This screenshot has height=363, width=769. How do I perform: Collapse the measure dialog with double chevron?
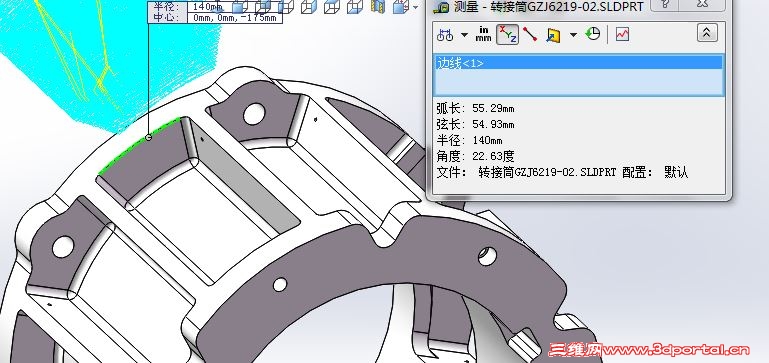coord(707,33)
